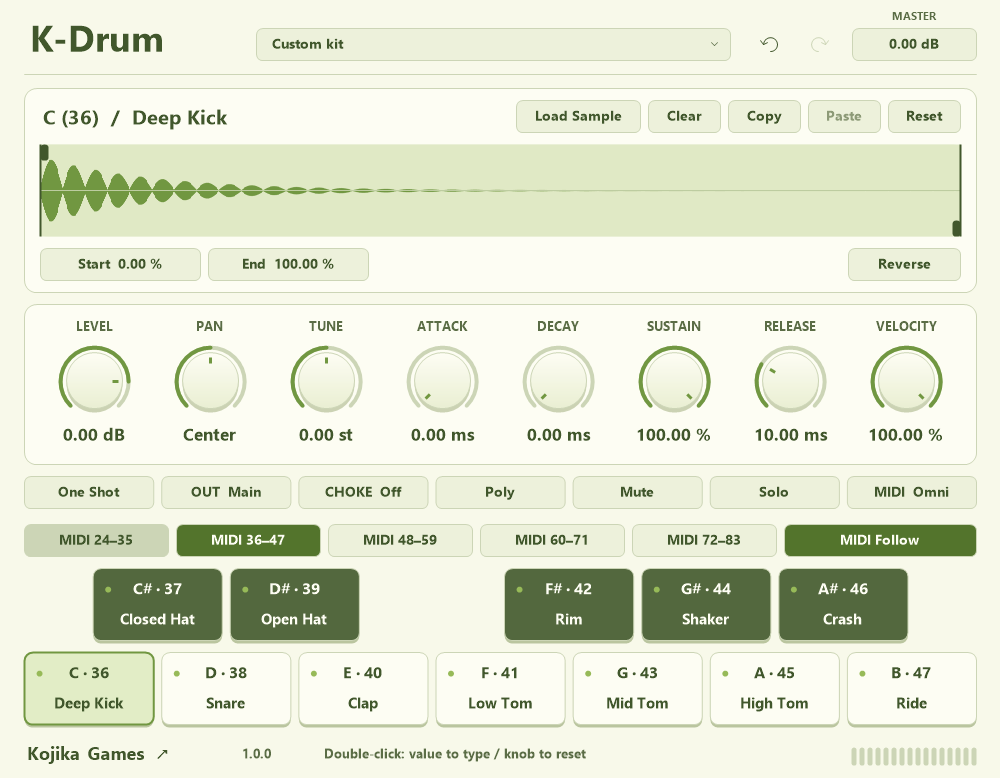Toggle the One Shot mode button

tap(89, 492)
